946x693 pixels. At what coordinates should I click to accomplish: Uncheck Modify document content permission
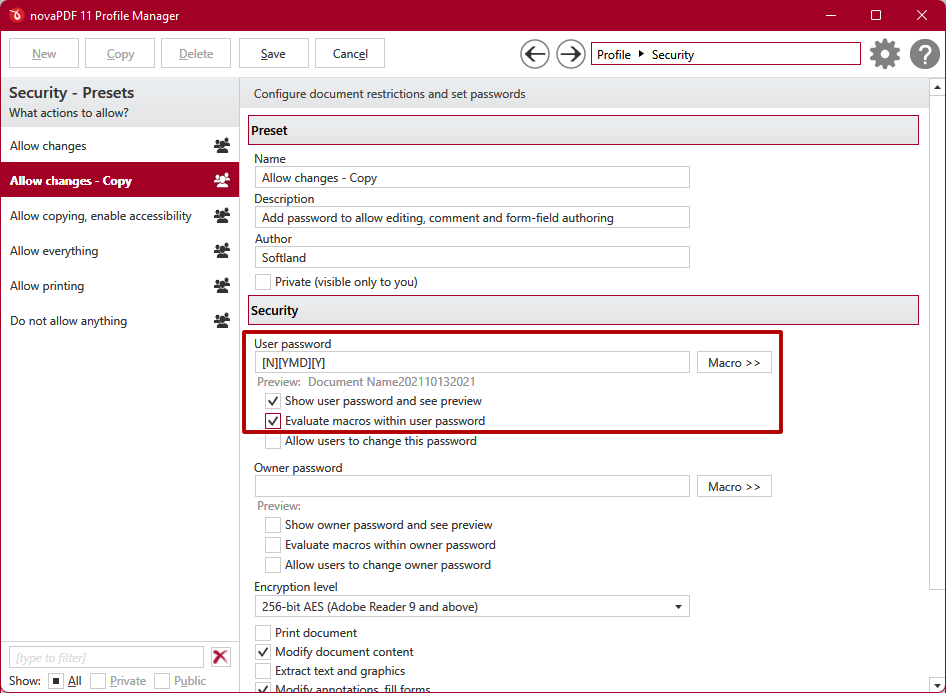coord(263,652)
